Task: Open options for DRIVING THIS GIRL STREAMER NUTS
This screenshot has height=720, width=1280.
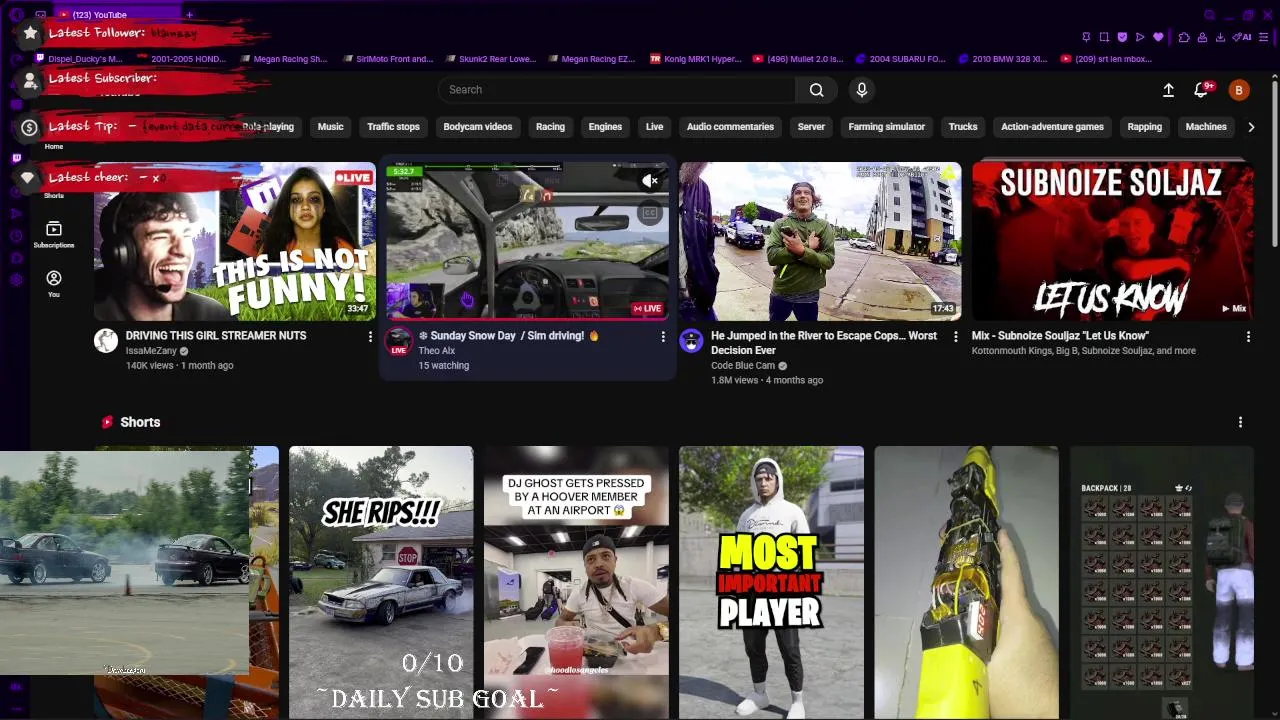Action: point(370,337)
